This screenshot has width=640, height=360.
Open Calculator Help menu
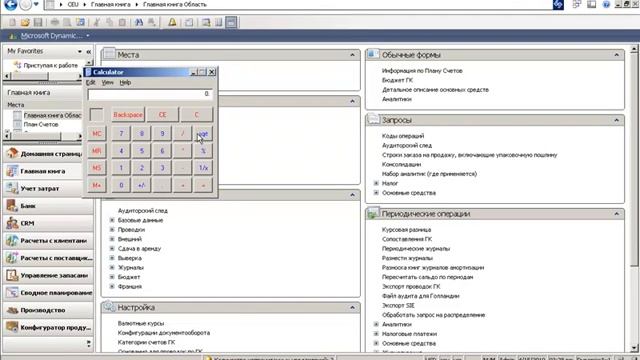[125, 82]
